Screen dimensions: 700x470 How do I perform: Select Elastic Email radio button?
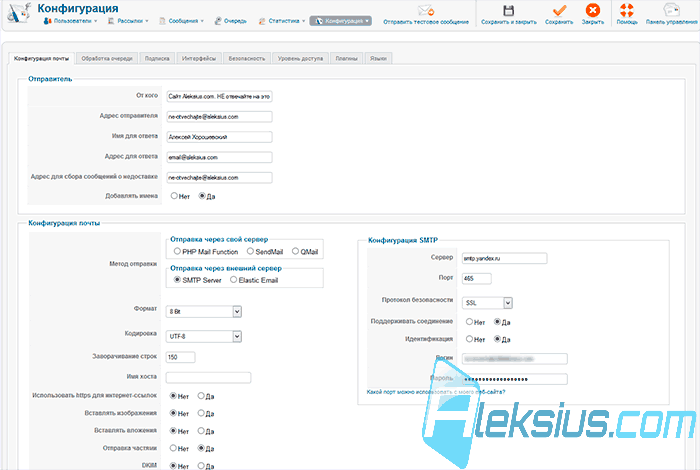(233, 280)
